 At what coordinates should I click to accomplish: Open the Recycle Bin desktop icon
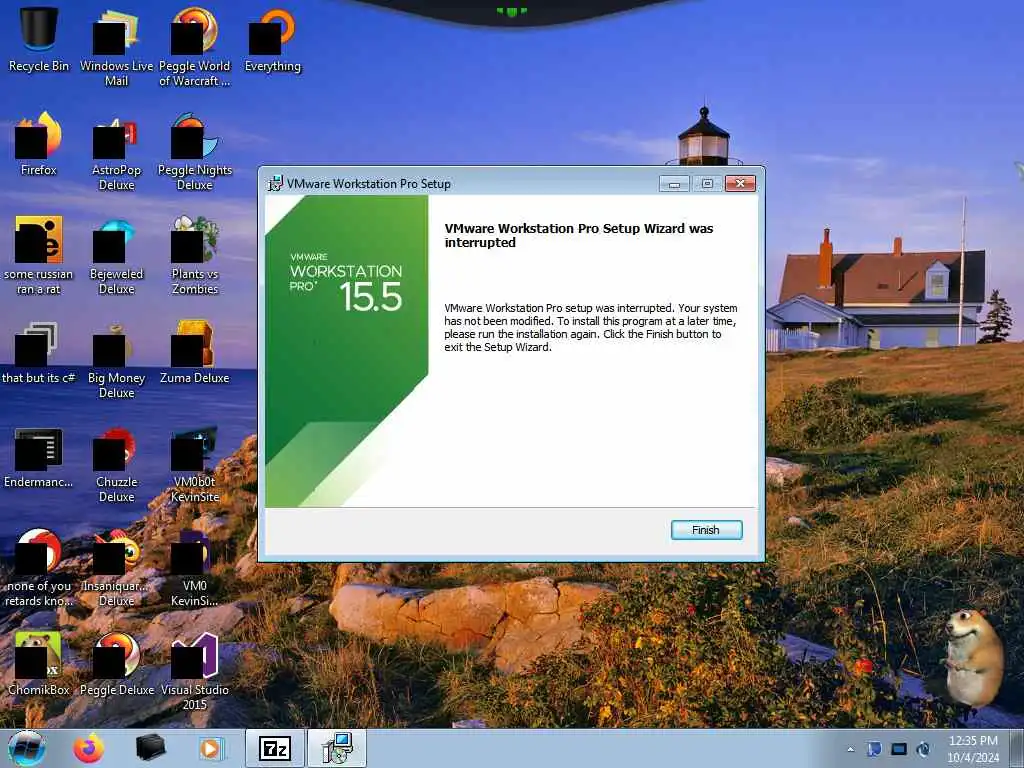39,38
